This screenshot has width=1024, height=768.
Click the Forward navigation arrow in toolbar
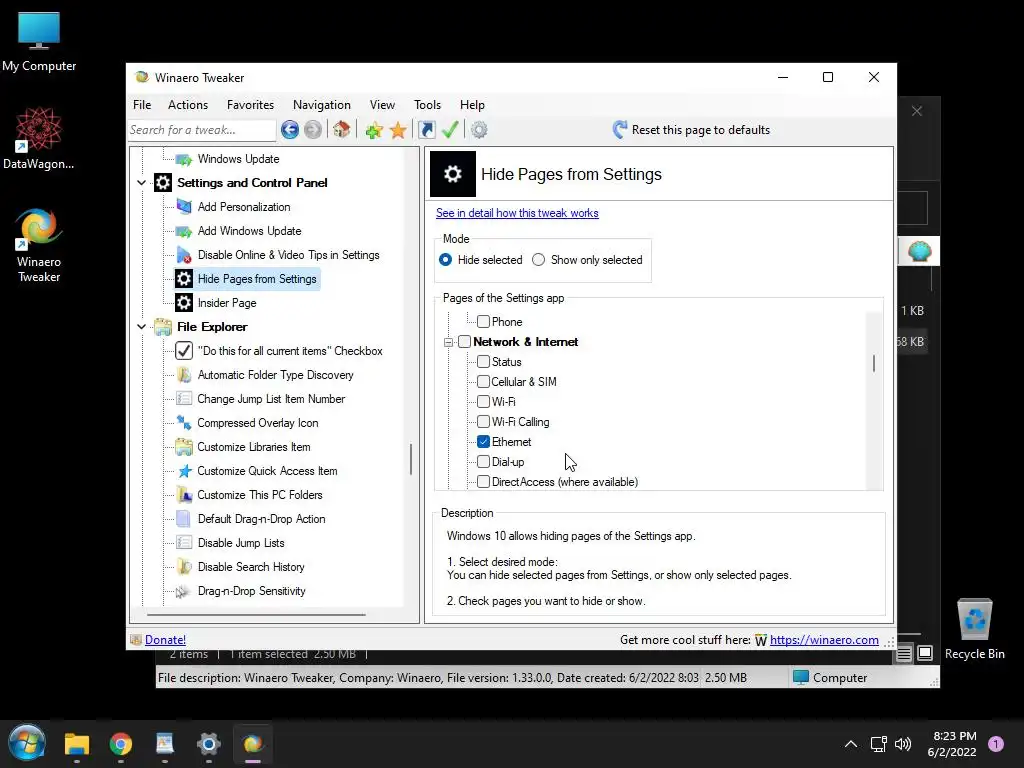pos(313,130)
